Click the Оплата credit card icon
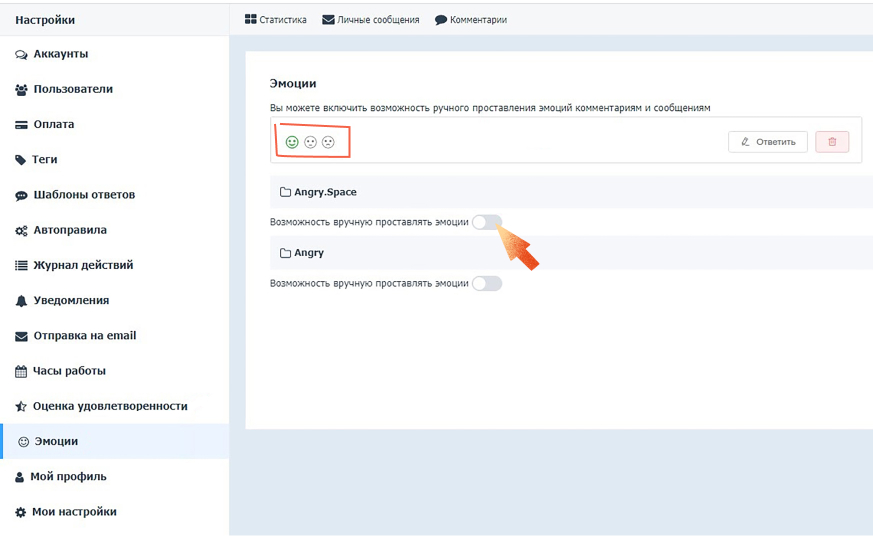The width and height of the screenshot is (873, 536). click(21, 125)
